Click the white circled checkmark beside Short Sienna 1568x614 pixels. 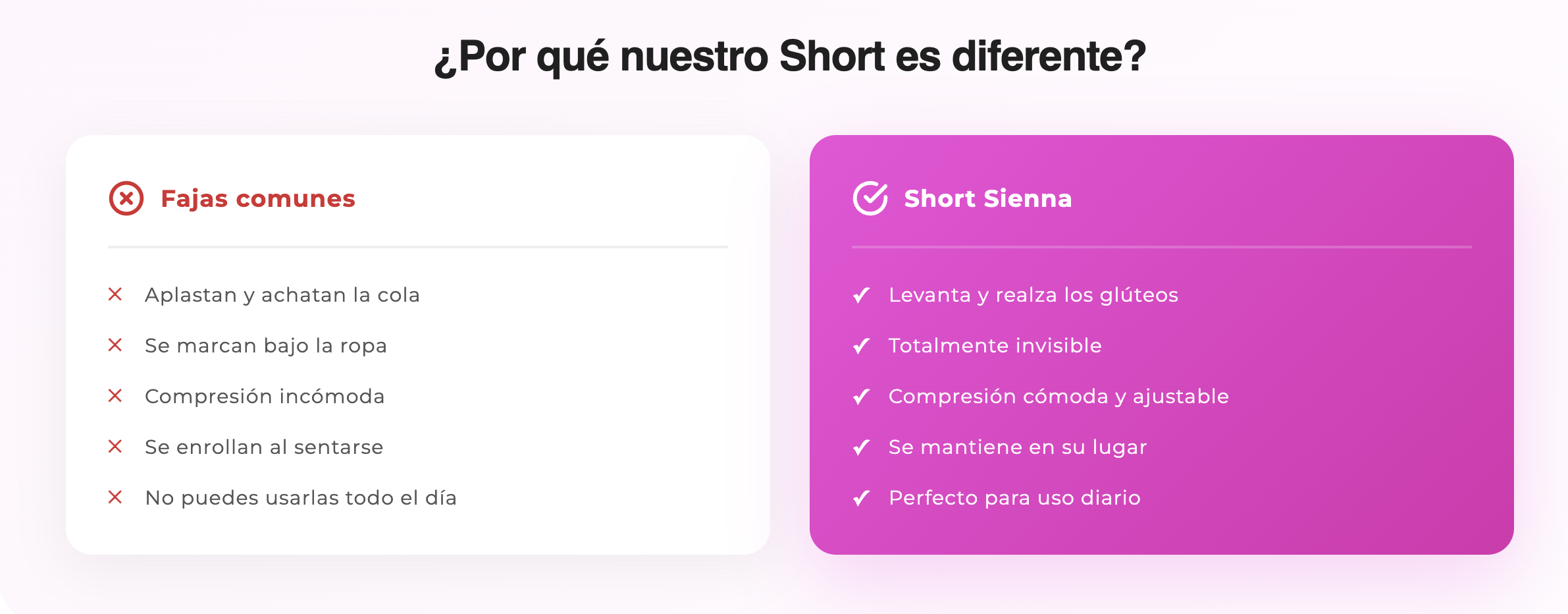pyautogui.click(x=870, y=198)
